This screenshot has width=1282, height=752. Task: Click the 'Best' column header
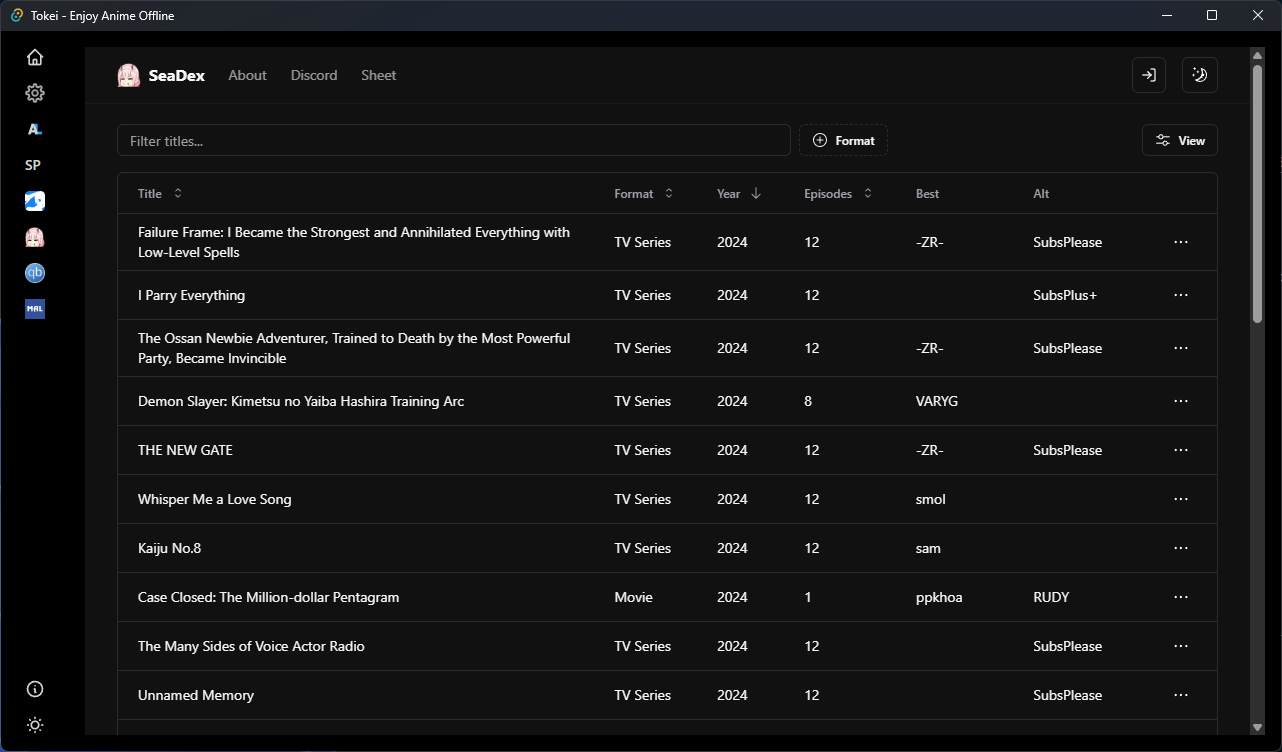[927, 194]
